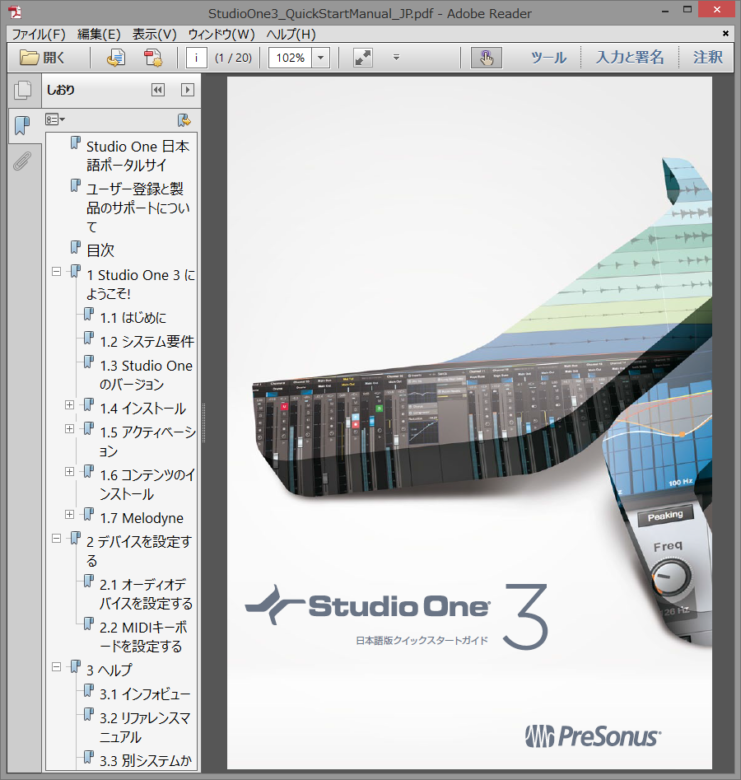
Task: Select bookmark 1.7 Melodyne
Action: click(x=142, y=518)
